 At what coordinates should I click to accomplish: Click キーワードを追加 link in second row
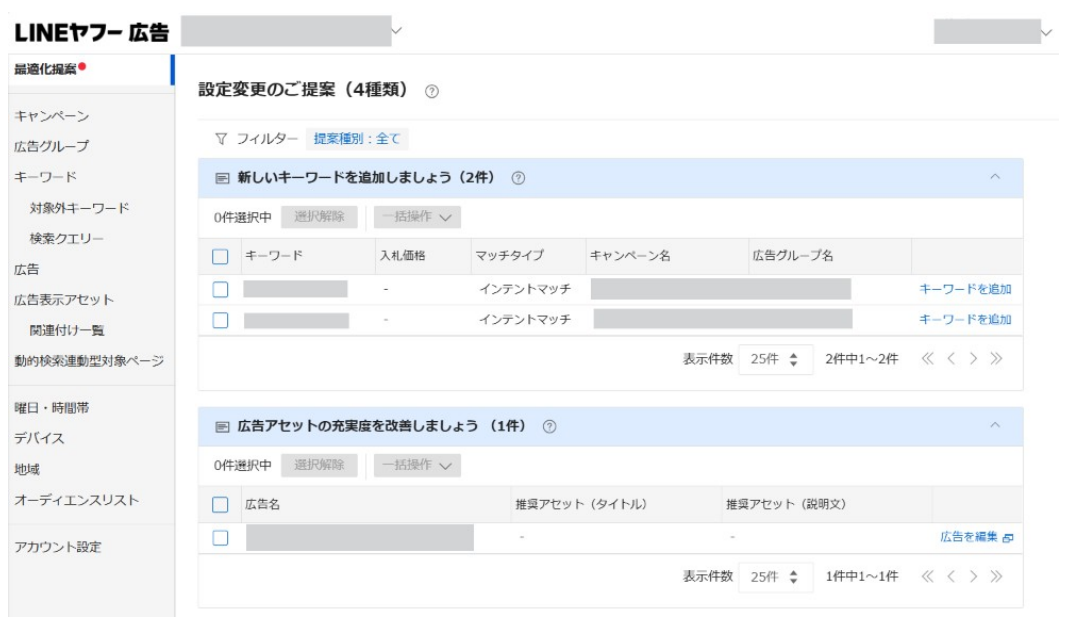click(965, 320)
